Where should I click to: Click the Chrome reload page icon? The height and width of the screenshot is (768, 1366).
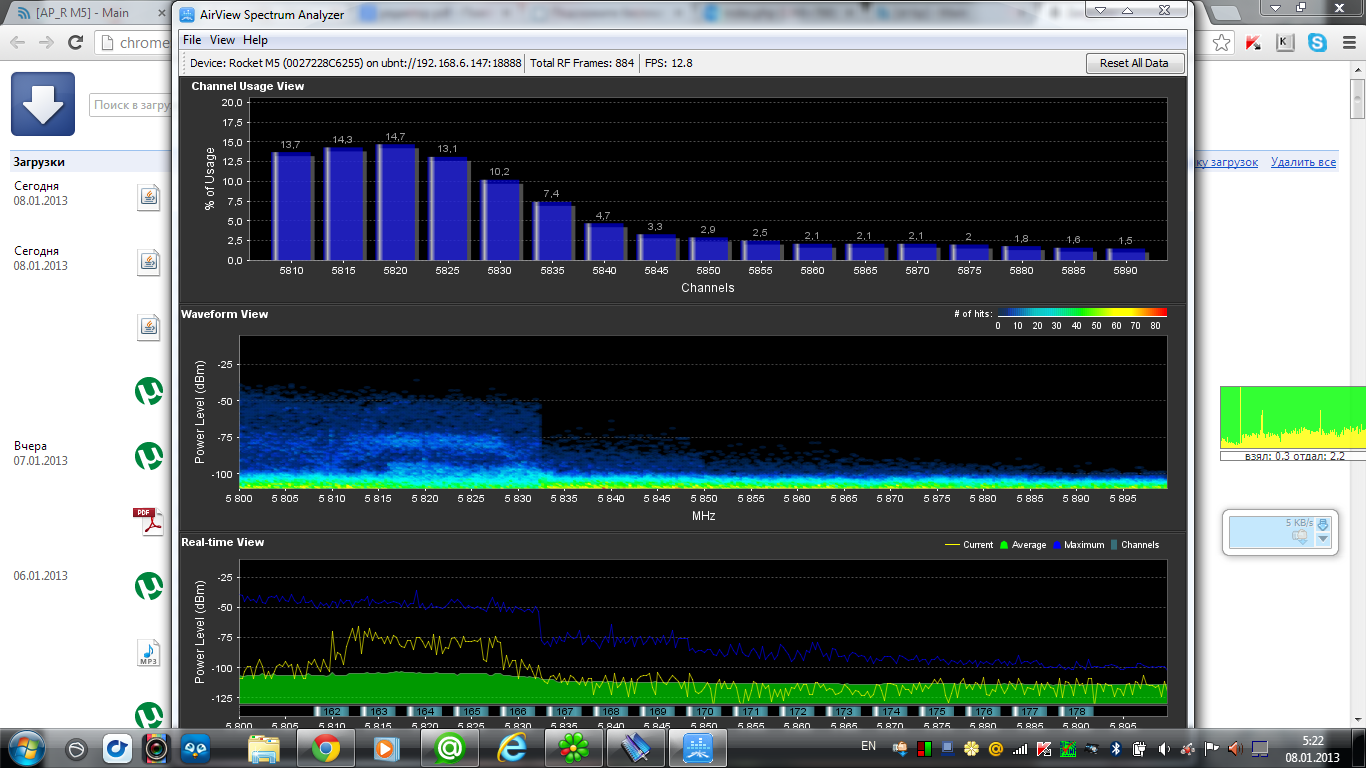coord(75,43)
